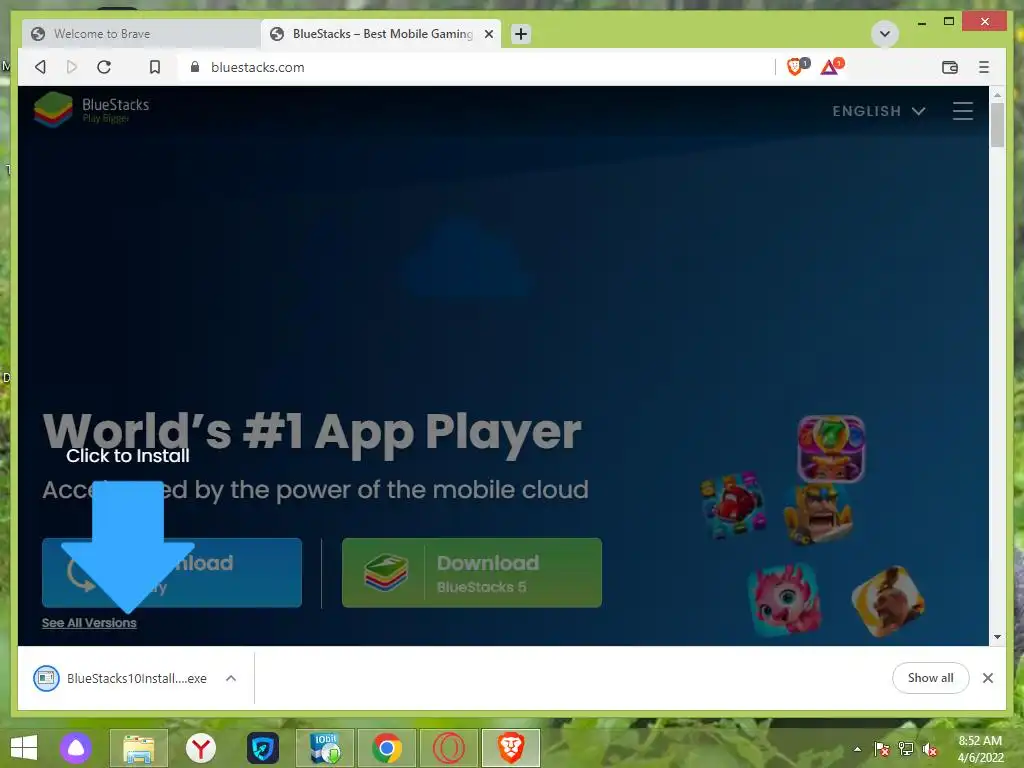Click the barbarian king game icon
This screenshot has width=1024, height=768.
coord(818,514)
